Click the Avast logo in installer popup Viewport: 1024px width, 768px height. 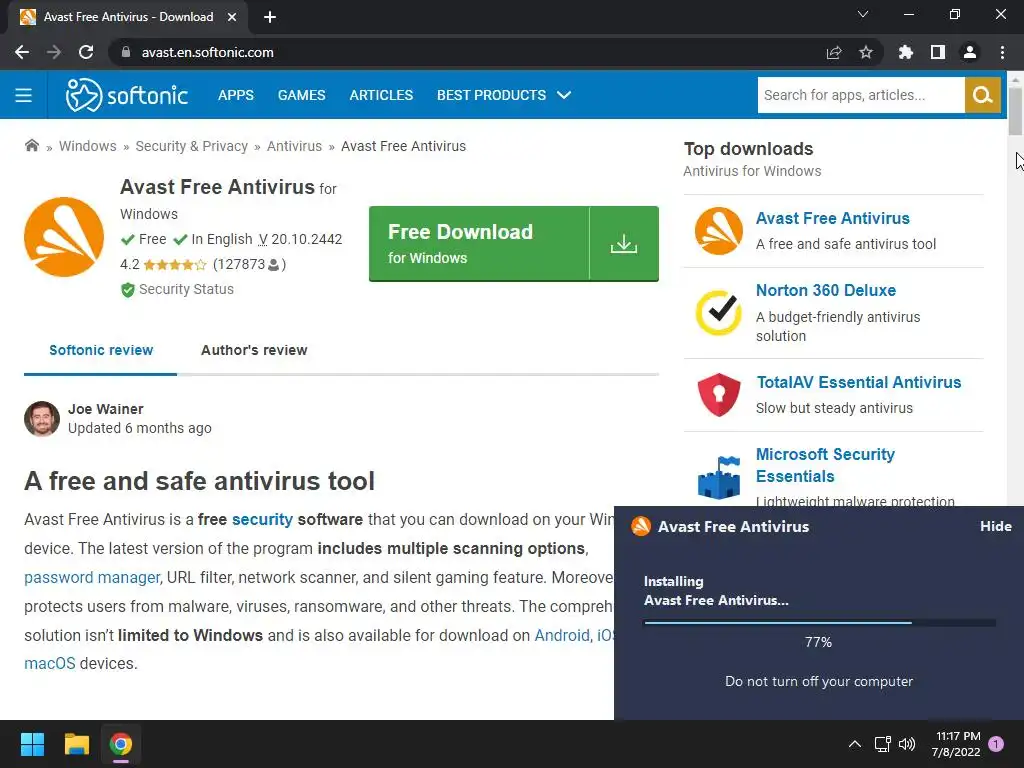[641, 526]
